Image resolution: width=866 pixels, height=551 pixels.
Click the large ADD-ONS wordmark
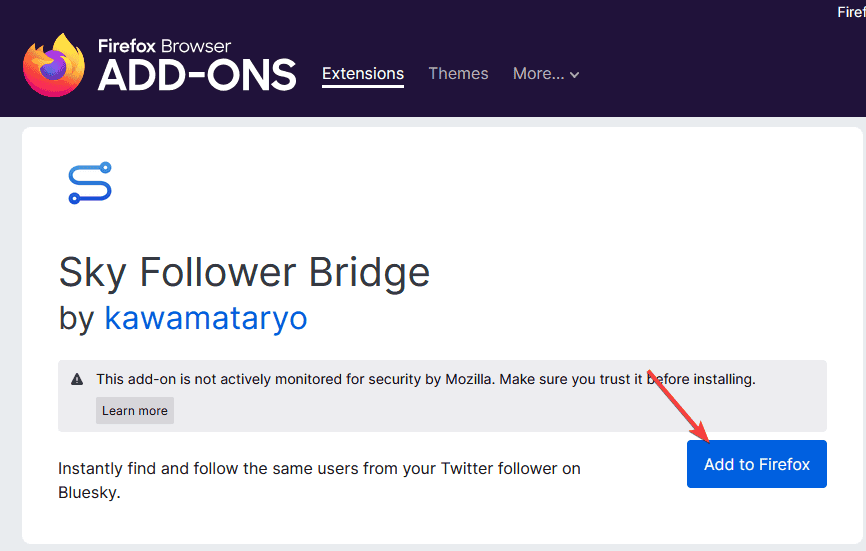[x=197, y=76]
